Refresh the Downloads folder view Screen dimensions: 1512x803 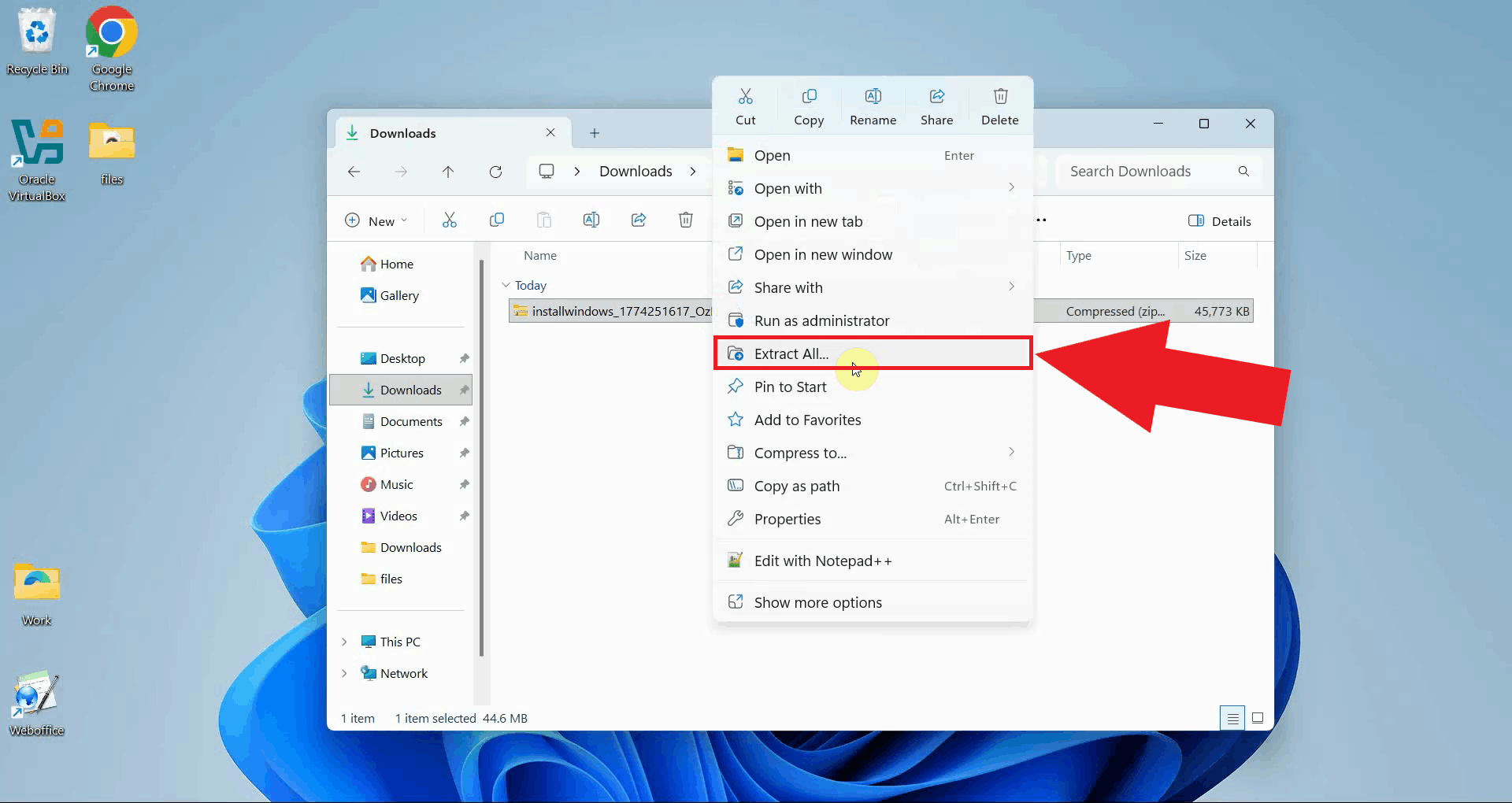(496, 172)
